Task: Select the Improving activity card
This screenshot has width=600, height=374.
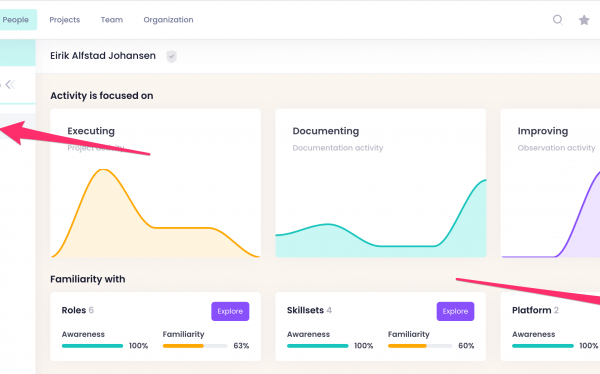Action: [x=550, y=183]
